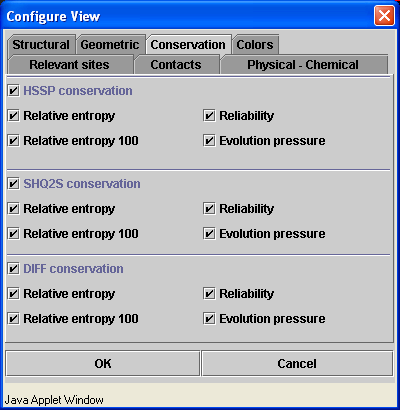Select the Colors tab
This screenshot has width=400, height=410.
tap(255, 44)
